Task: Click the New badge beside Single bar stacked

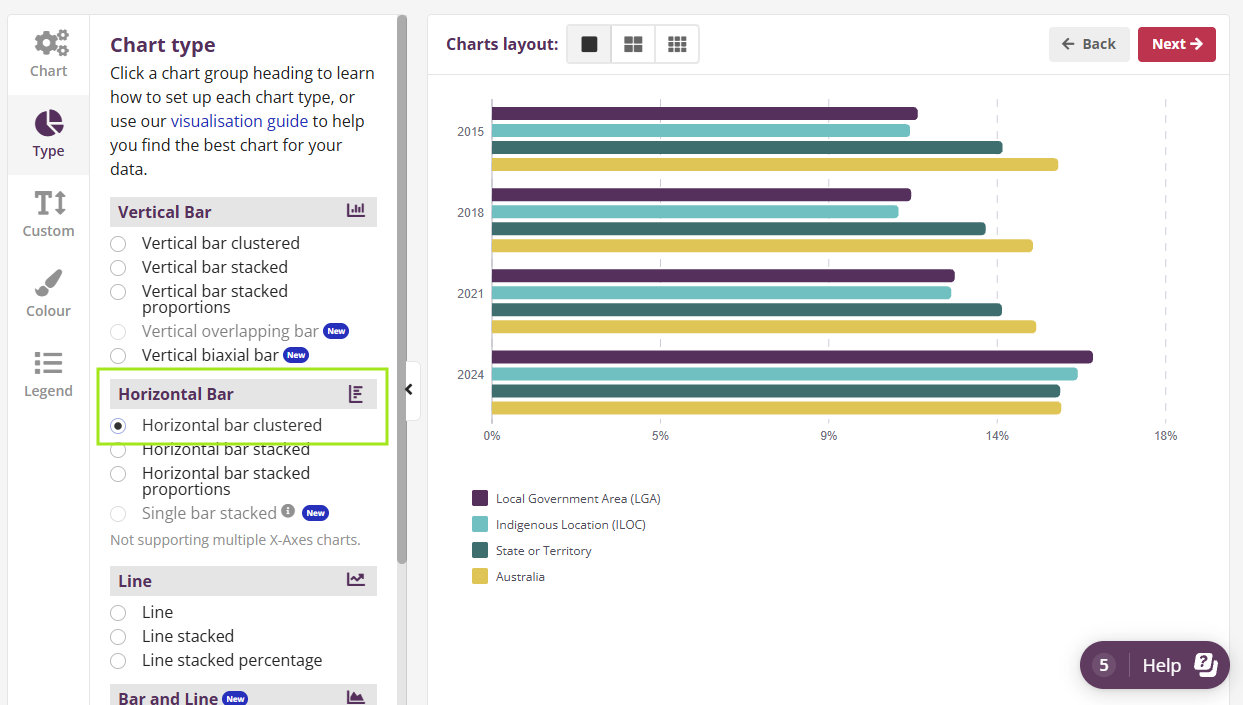Action: click(315, 513)
